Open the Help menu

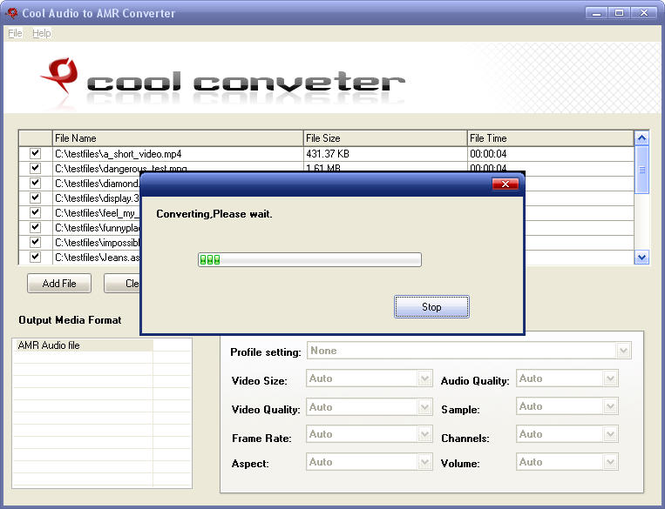point(42,33)
